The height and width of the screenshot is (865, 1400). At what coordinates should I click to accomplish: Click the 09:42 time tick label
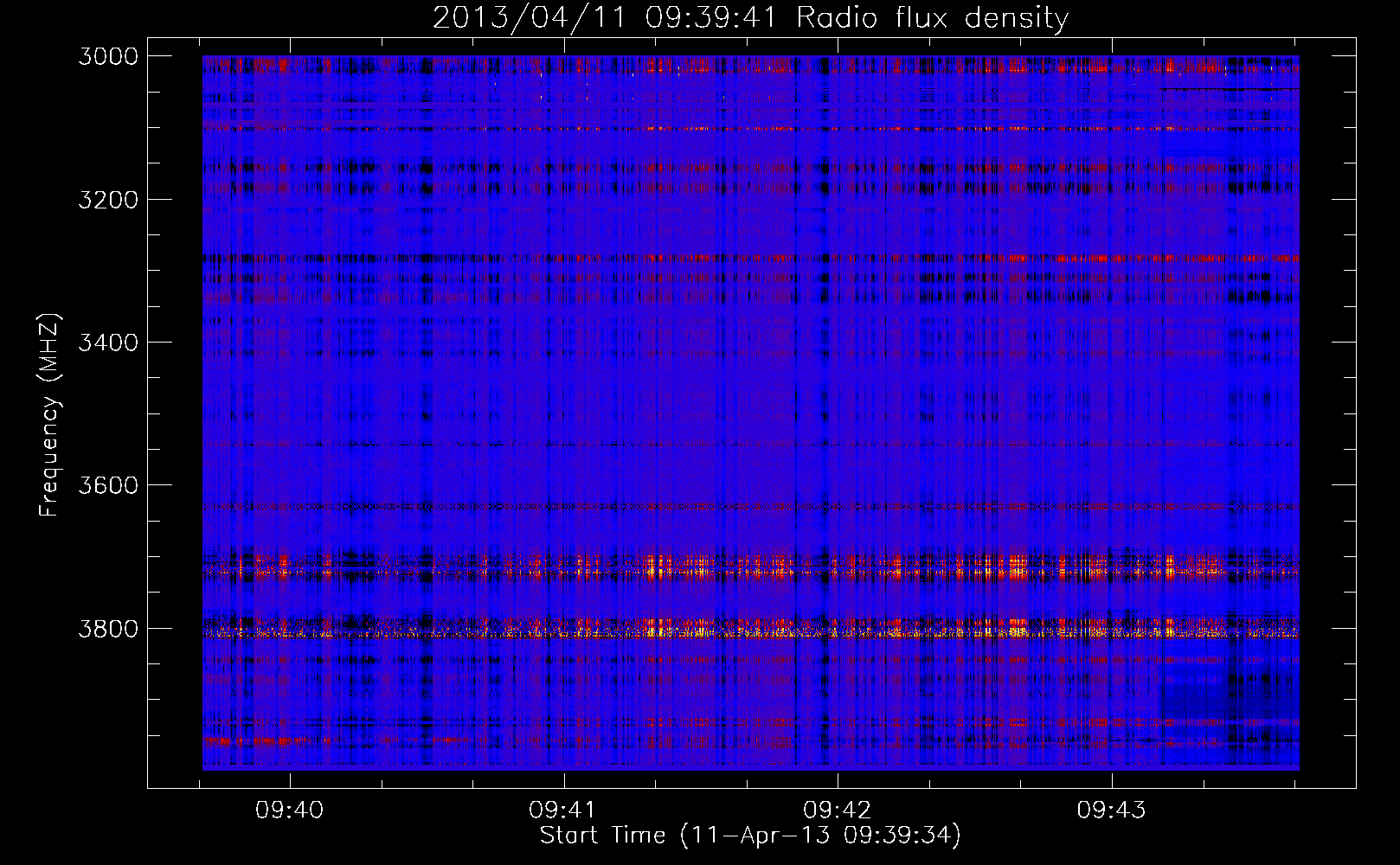pos(837,810)
